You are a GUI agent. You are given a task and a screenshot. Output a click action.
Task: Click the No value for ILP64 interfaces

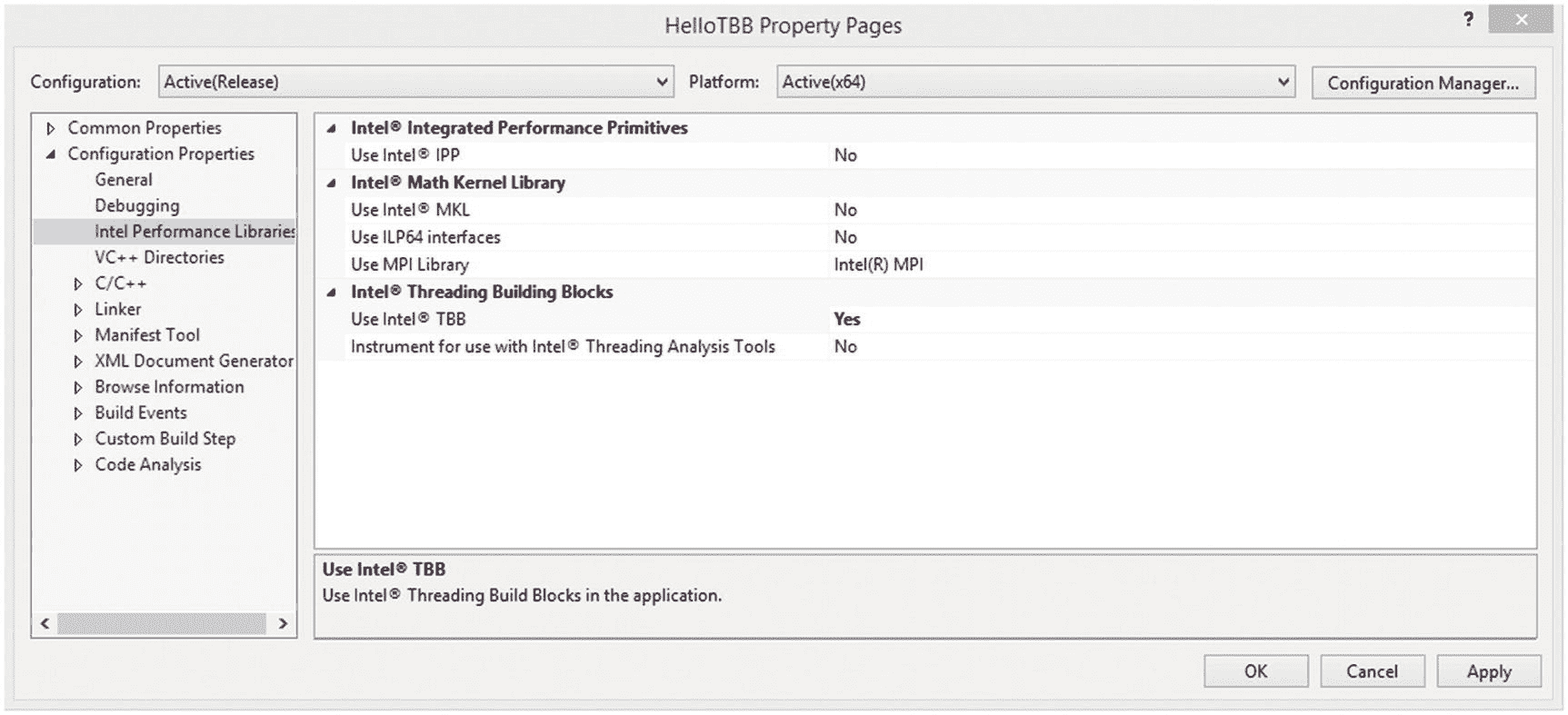click(845, 237)
